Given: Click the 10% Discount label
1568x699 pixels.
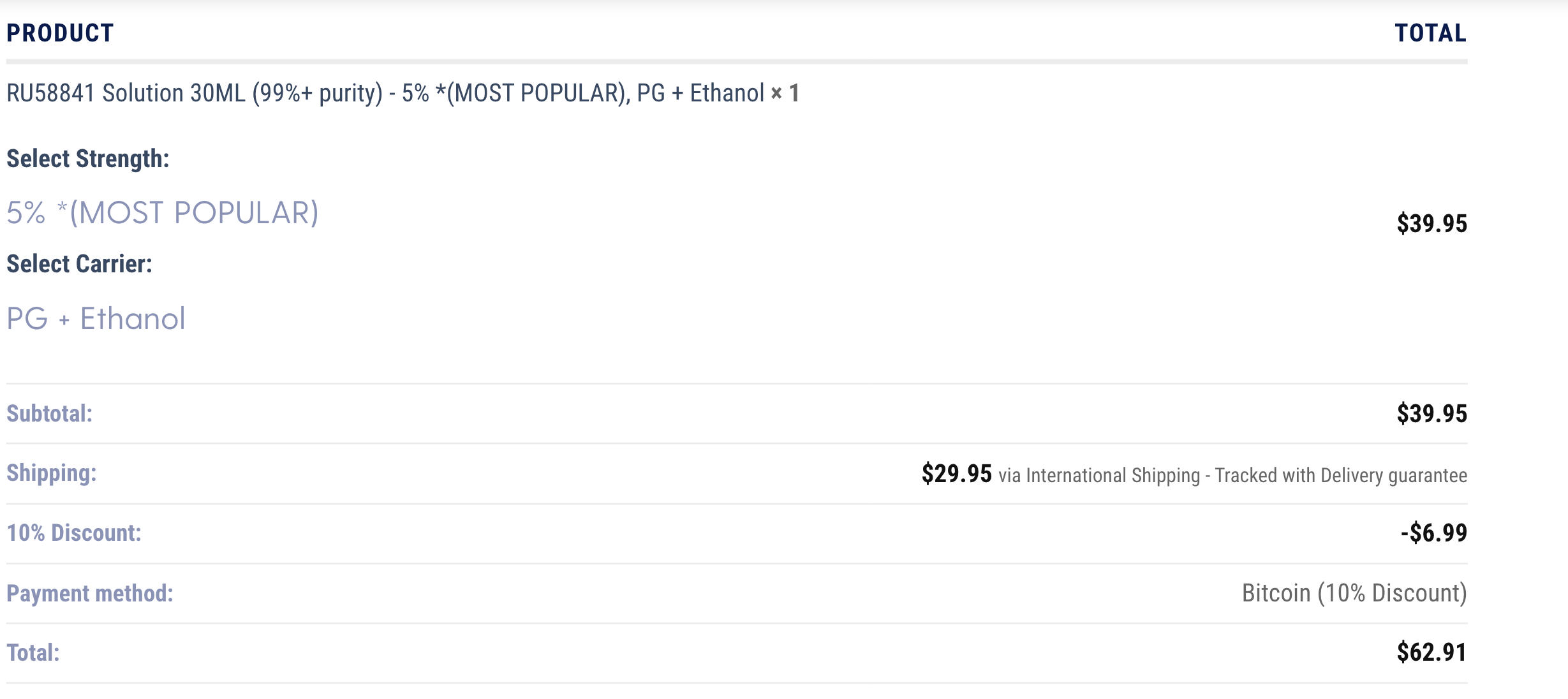Looking at the screenshot, I should [74, 533].
